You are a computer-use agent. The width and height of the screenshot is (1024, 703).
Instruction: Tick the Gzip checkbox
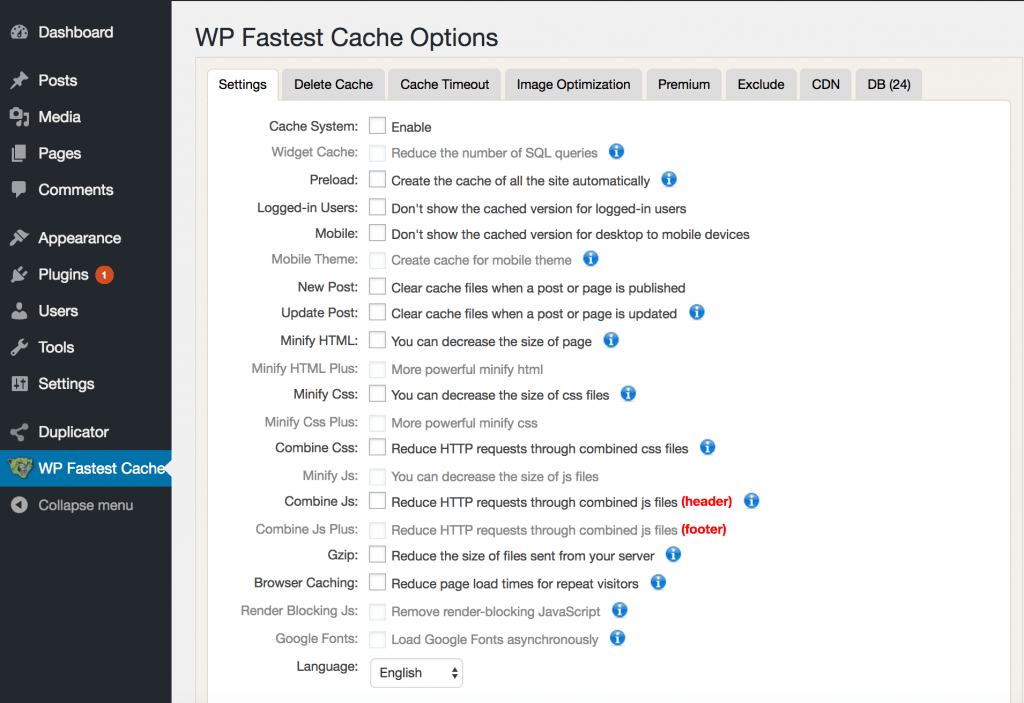click(x=378, y=554)
